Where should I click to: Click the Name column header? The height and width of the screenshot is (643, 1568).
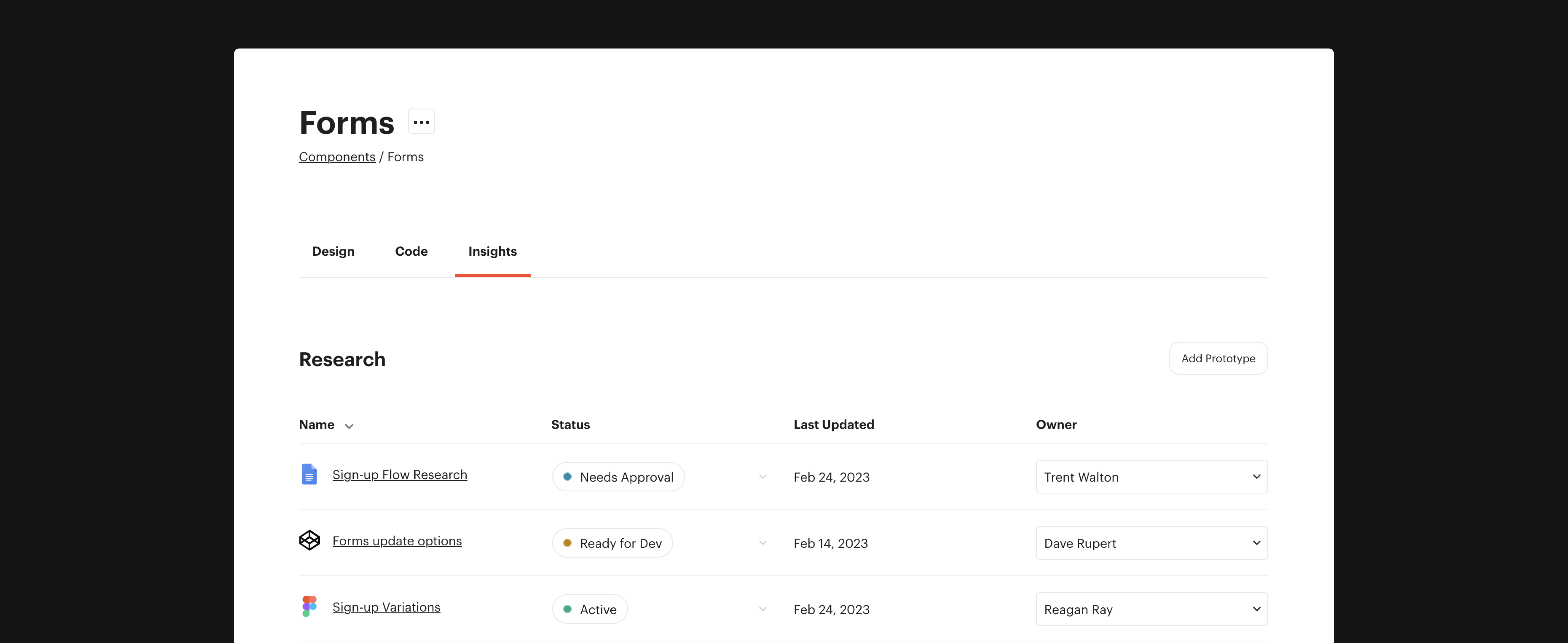317,425
